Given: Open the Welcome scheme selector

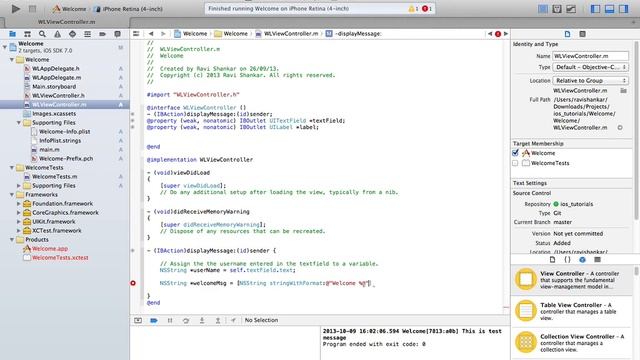Looking at the screenshot, I should [69, 9].
